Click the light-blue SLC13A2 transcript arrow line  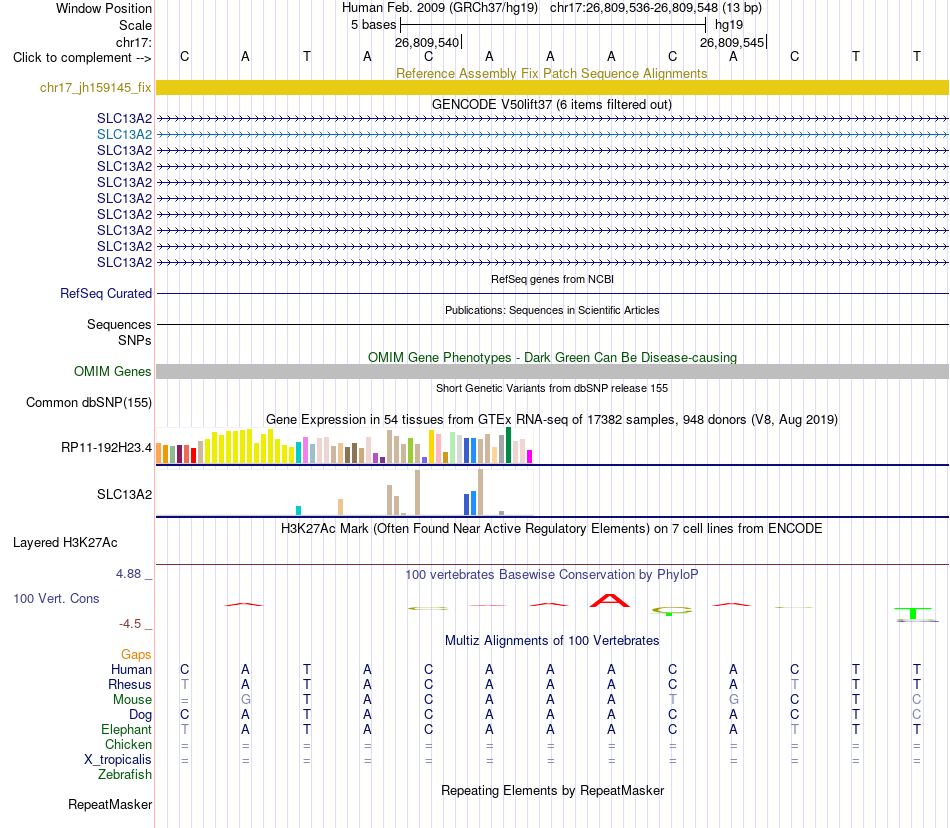[x=552, y=134]
